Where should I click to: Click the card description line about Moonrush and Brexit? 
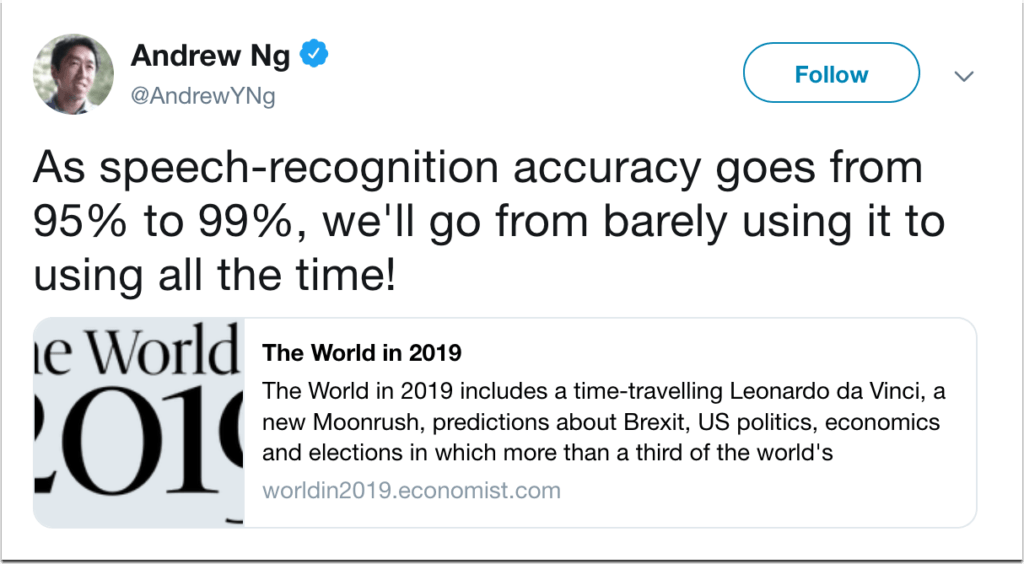(x=600, y=422)
